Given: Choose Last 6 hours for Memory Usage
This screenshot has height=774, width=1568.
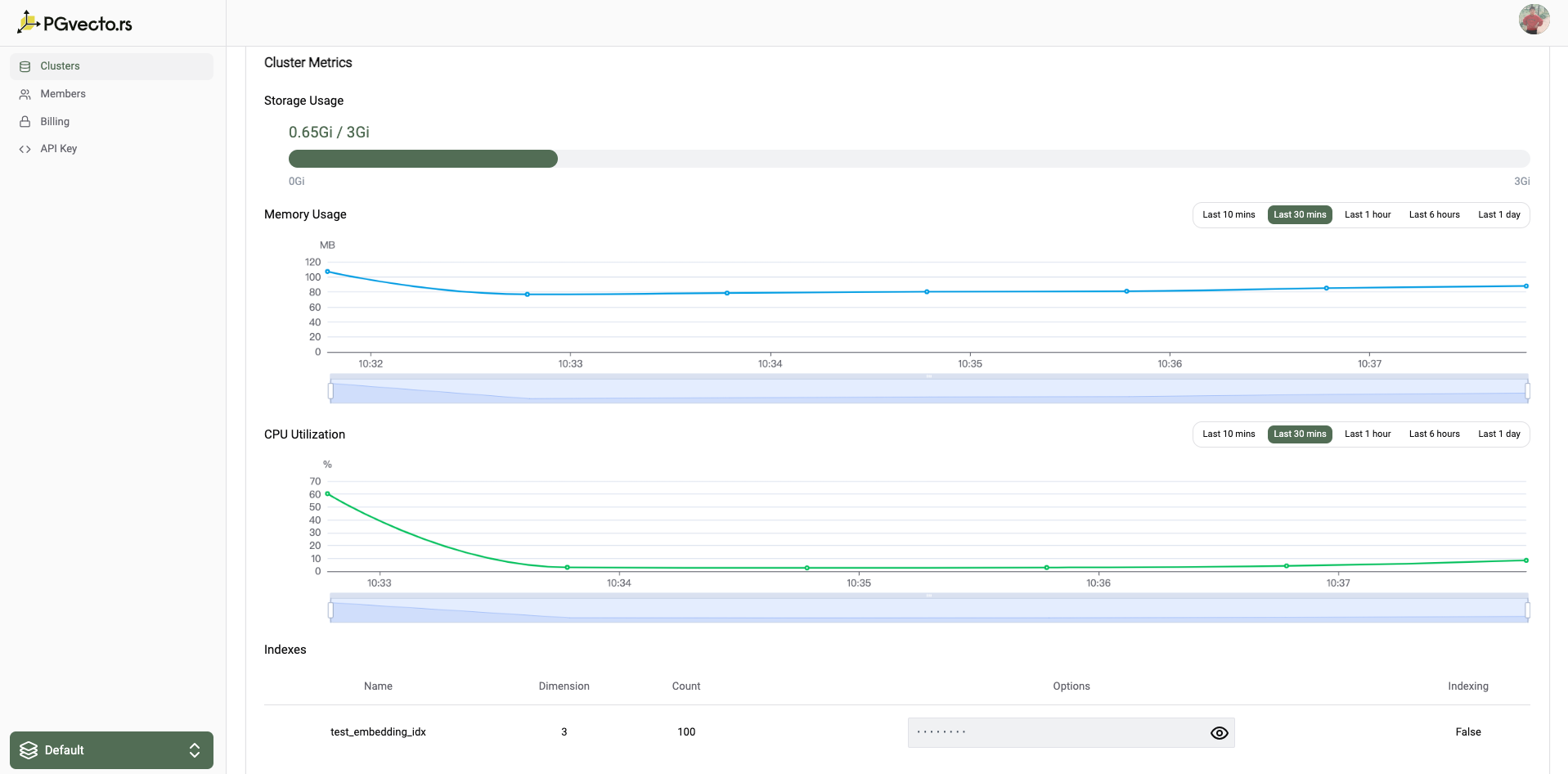Looking at the screenshot, I should pos(1434,215).
